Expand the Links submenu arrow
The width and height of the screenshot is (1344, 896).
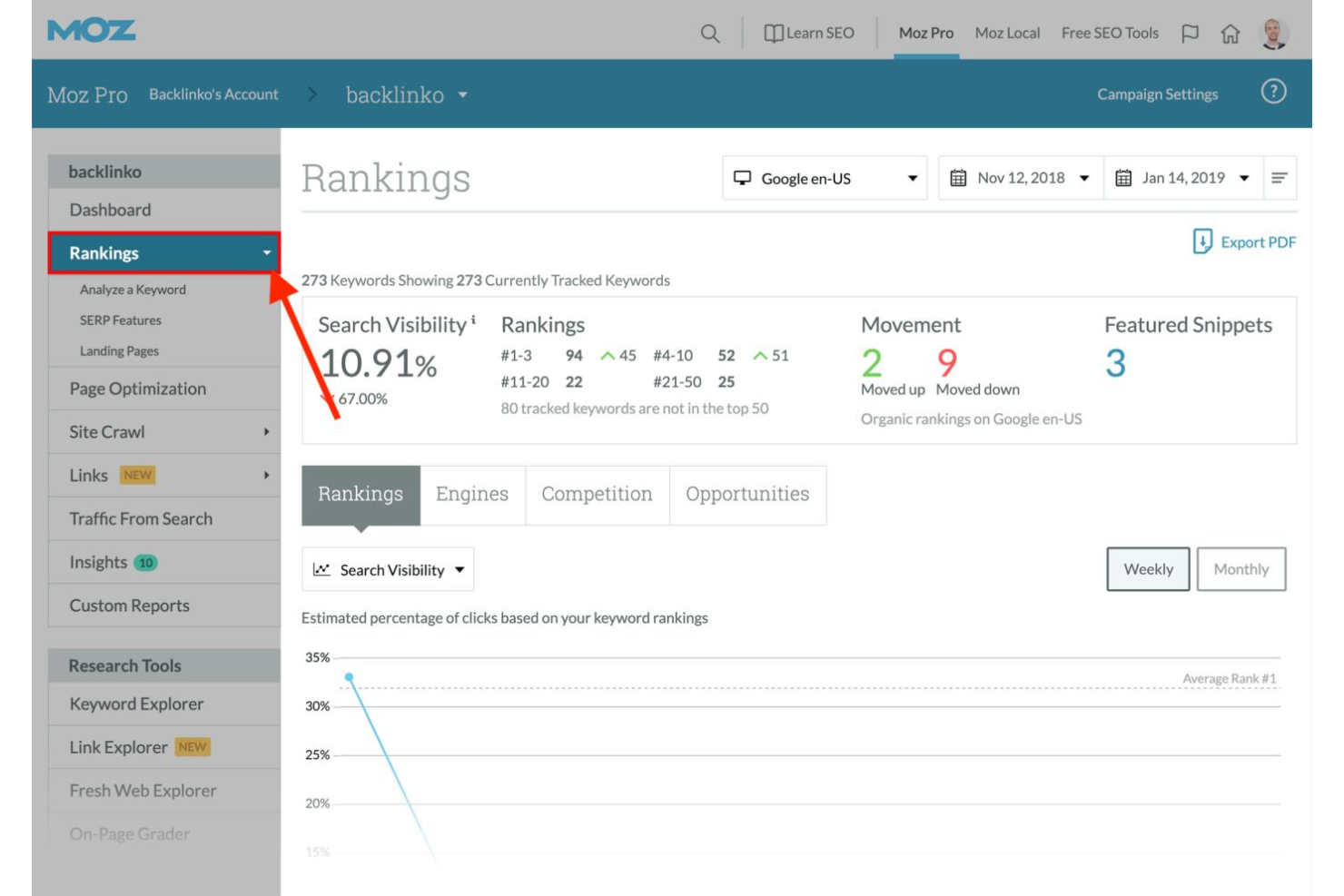[x=266, y=475]
